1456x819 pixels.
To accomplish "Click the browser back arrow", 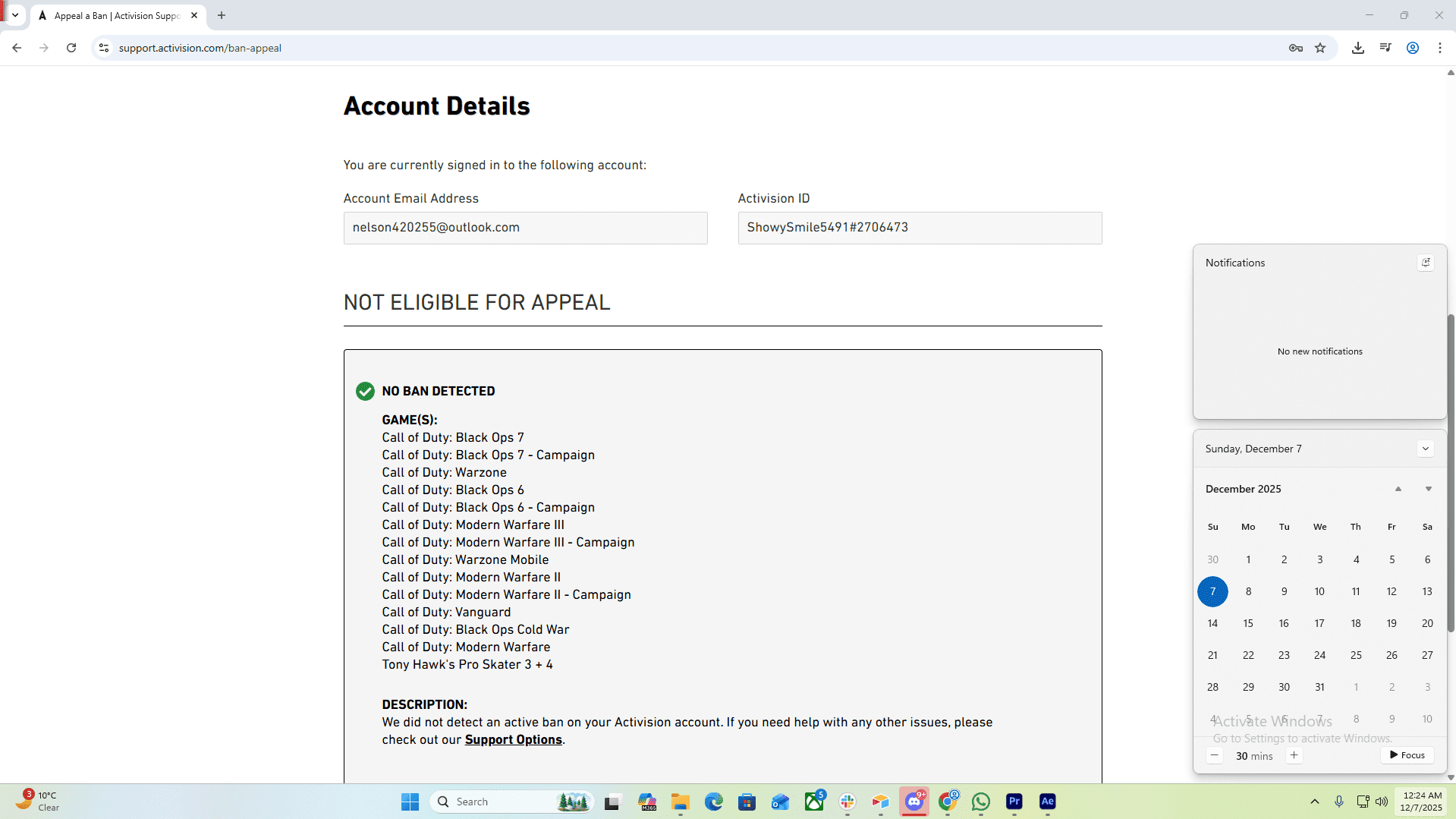I will (x=17, y=48).
